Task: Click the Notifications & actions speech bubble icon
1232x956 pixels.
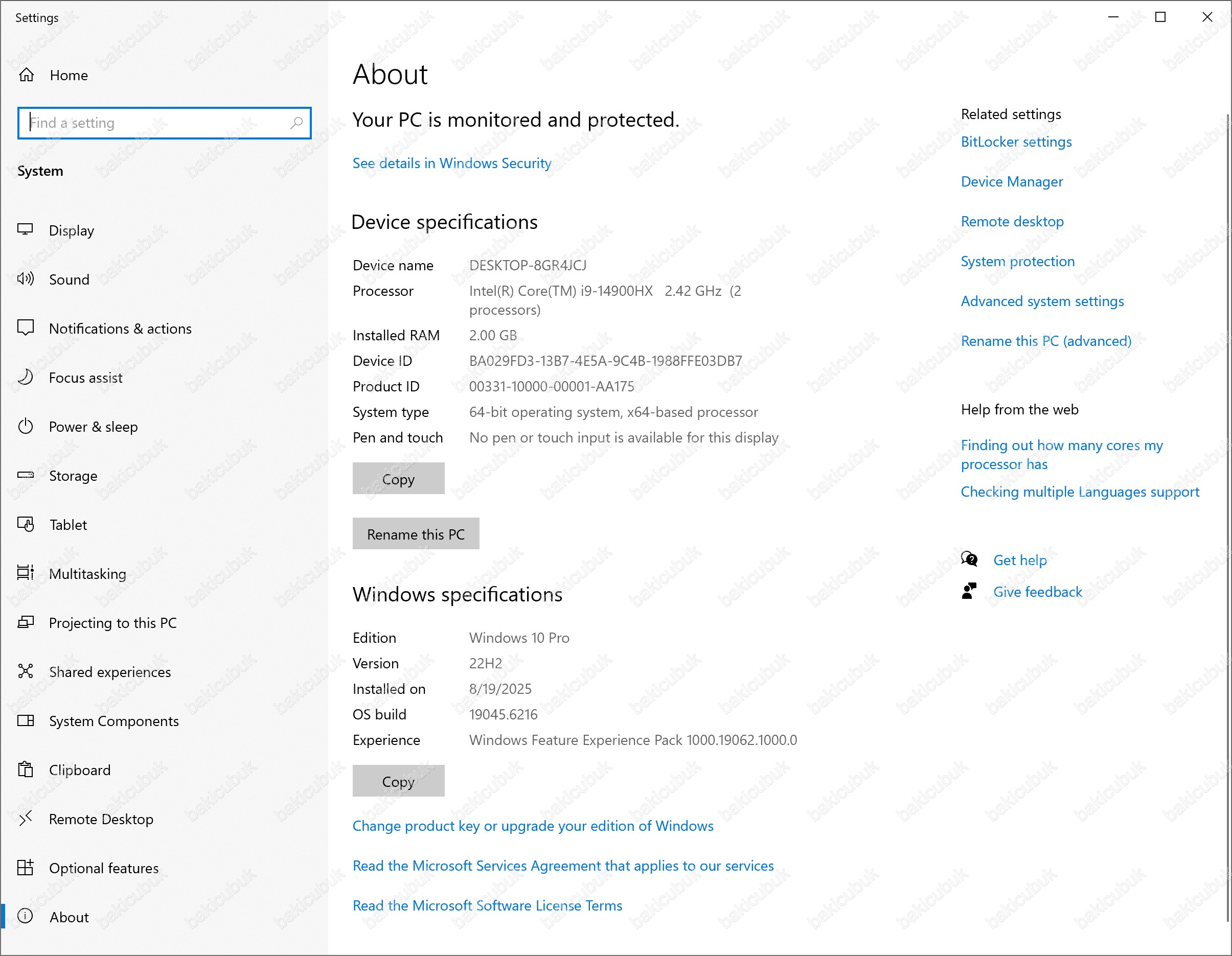Action: (26, 328)
